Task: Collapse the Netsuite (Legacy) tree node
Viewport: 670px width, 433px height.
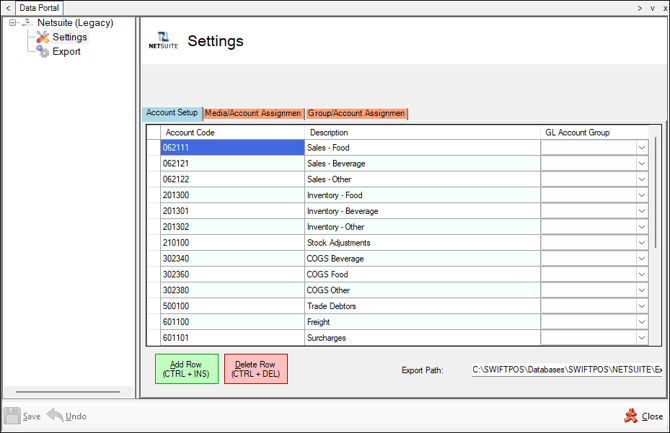Action: [12, 23]
